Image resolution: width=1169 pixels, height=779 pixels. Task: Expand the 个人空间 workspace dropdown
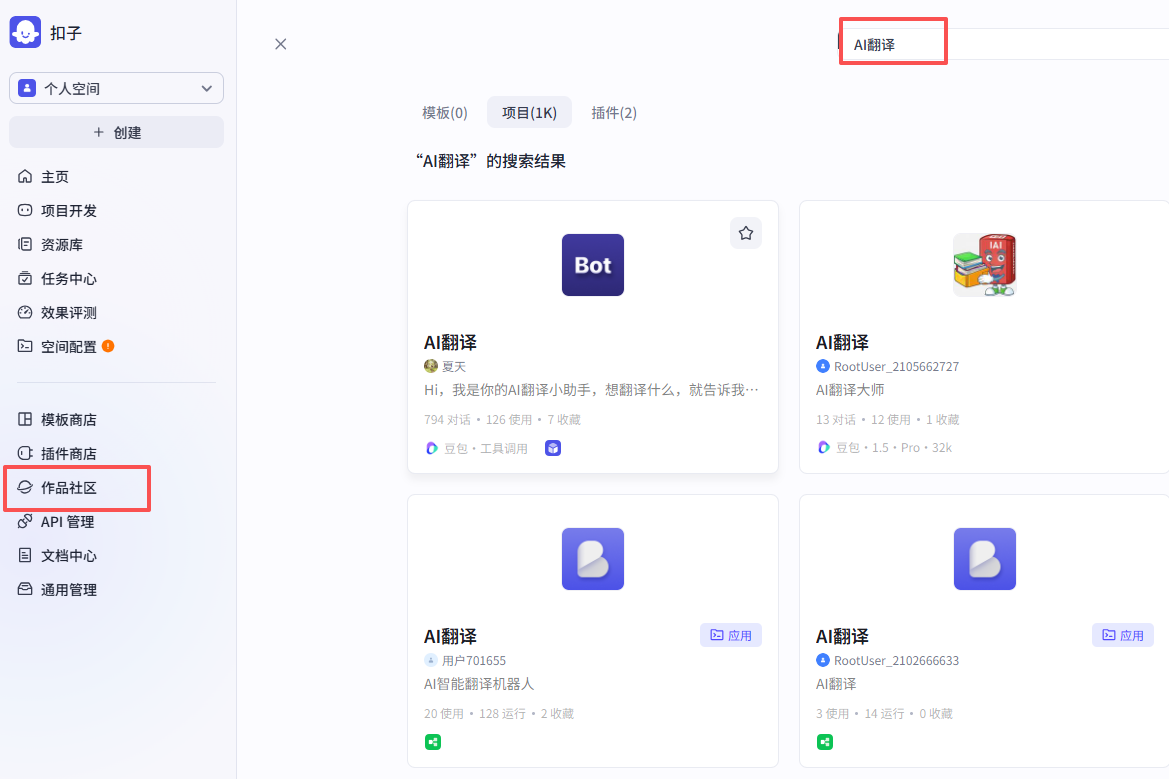pos(115,88)
